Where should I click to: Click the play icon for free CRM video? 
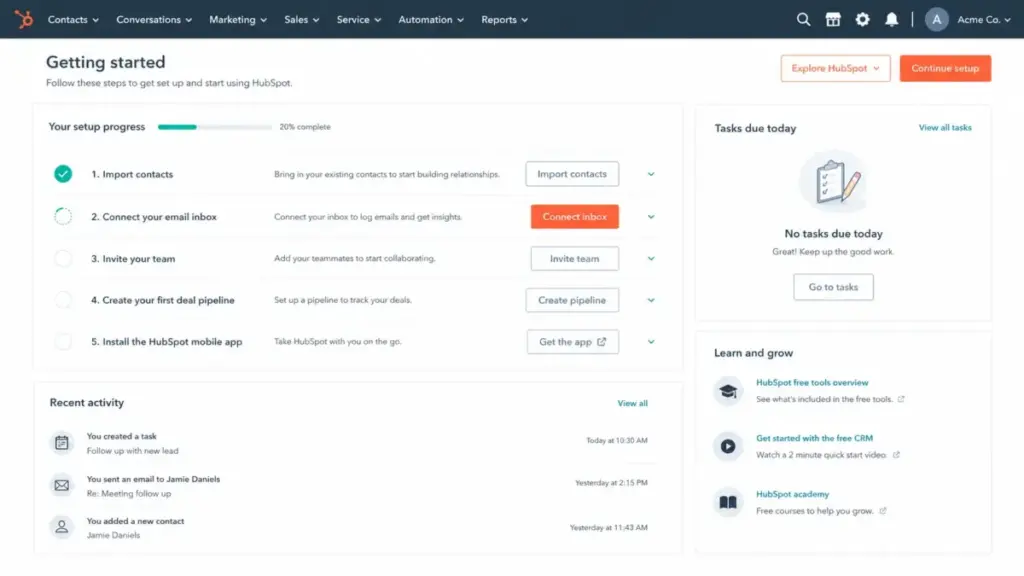[728, 446]
